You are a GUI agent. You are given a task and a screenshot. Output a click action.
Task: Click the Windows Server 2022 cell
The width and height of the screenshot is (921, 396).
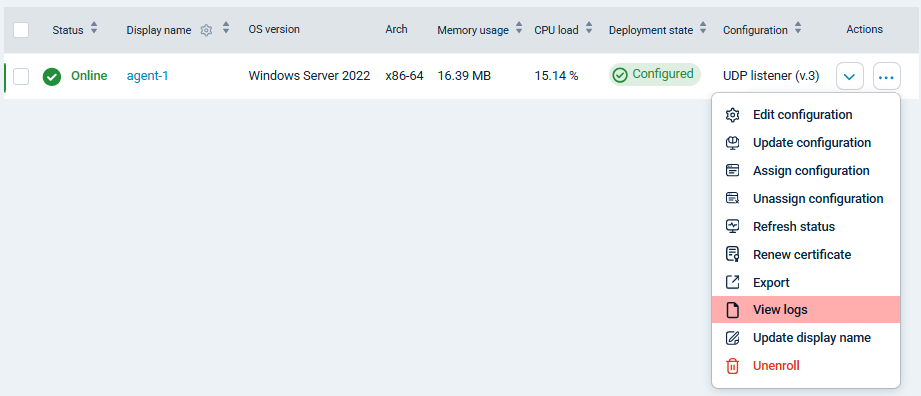click(x=310, y=76)
